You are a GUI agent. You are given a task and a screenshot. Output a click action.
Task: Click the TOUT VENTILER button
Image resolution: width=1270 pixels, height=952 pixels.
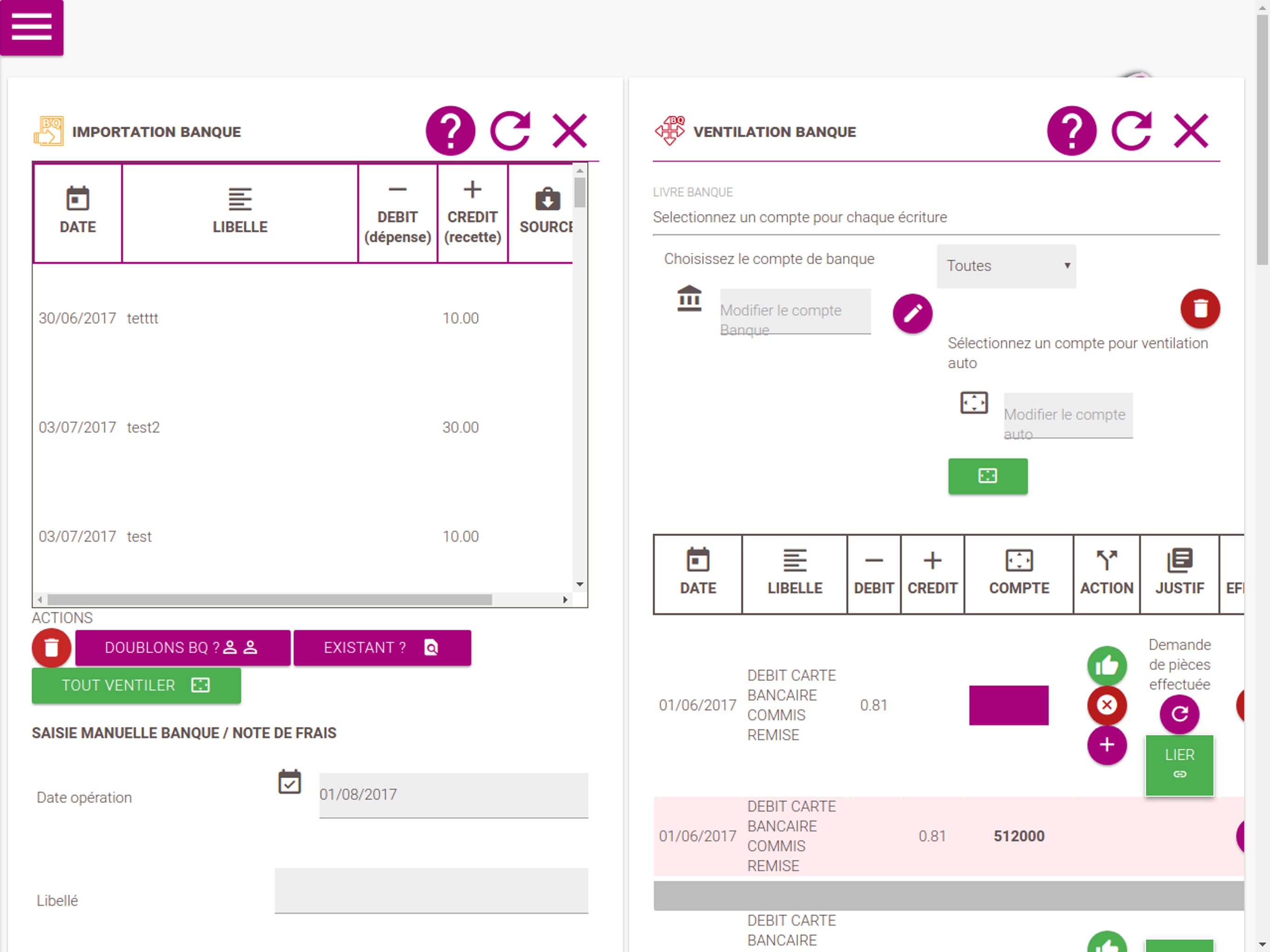pyautogui.click(x=136, y=685)
